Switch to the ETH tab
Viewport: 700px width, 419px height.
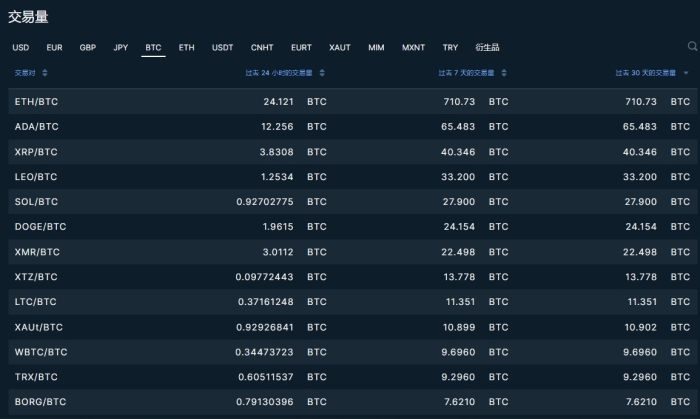click(186, 47)
